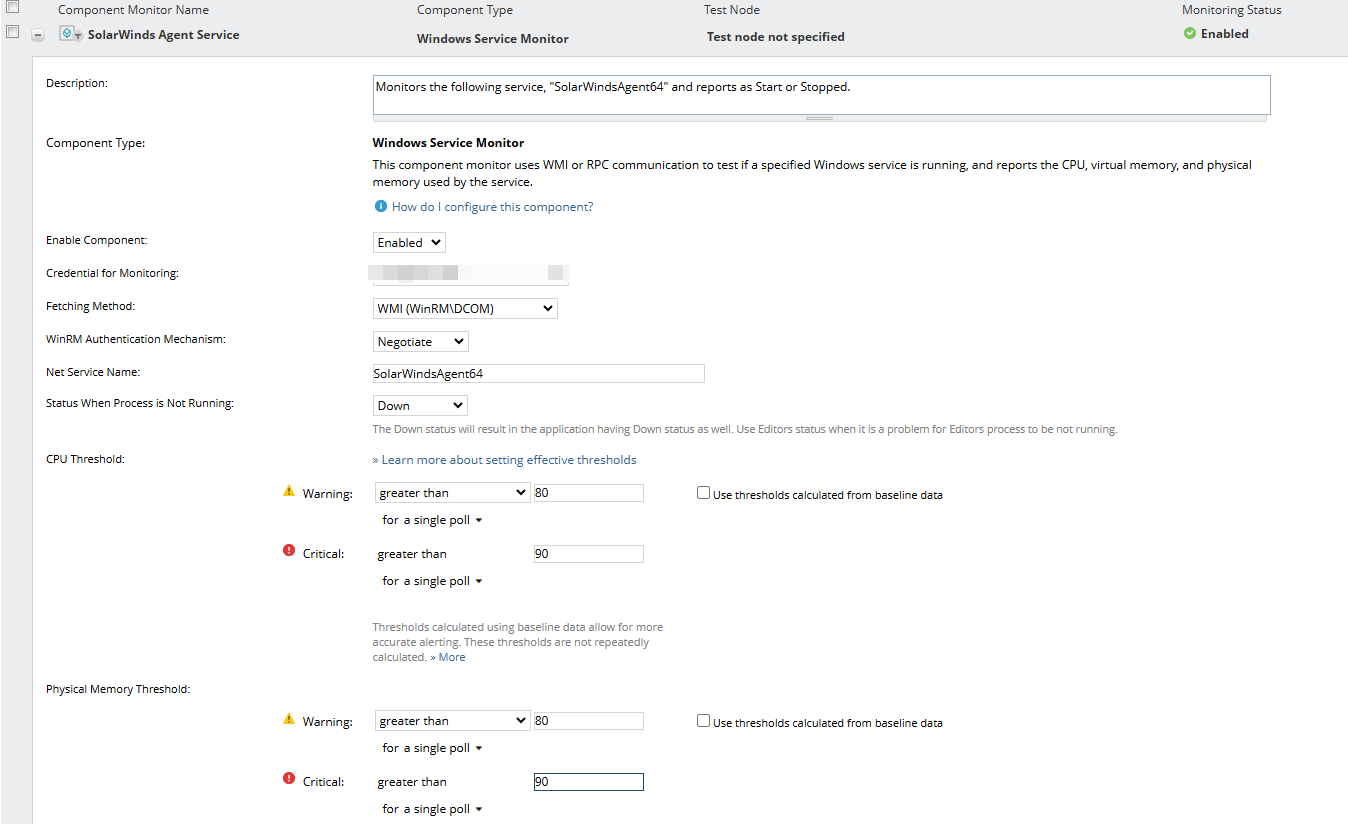Click the CPU Threshold warning triangle icon

point(289,492)
